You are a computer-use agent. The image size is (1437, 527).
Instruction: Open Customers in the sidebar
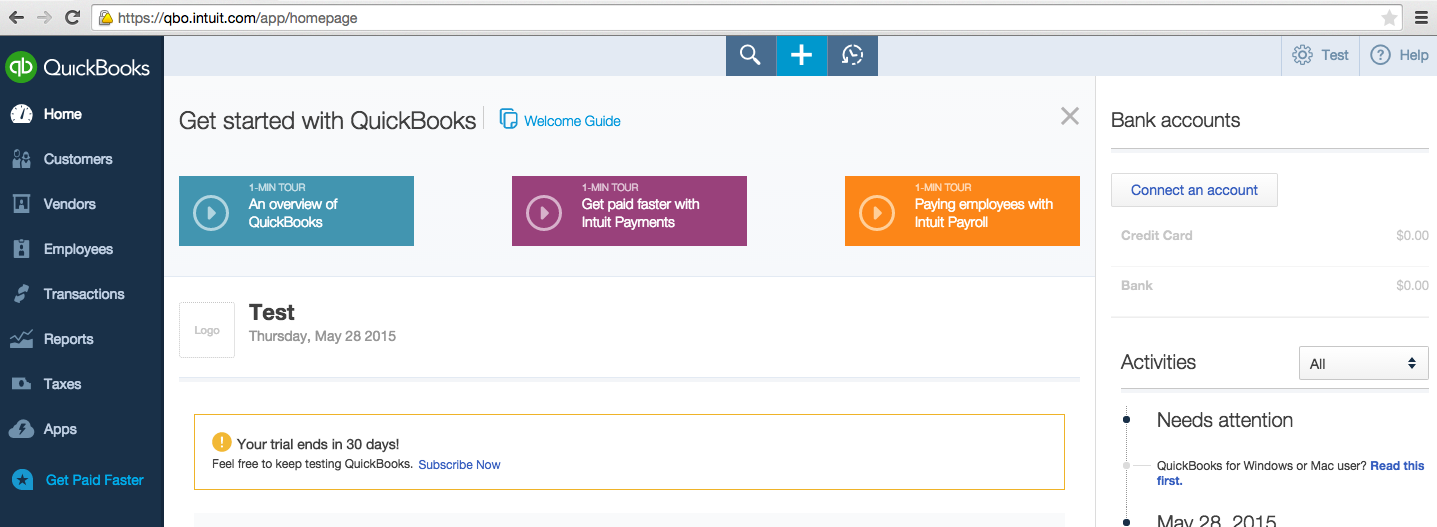[x=77, y=159]
